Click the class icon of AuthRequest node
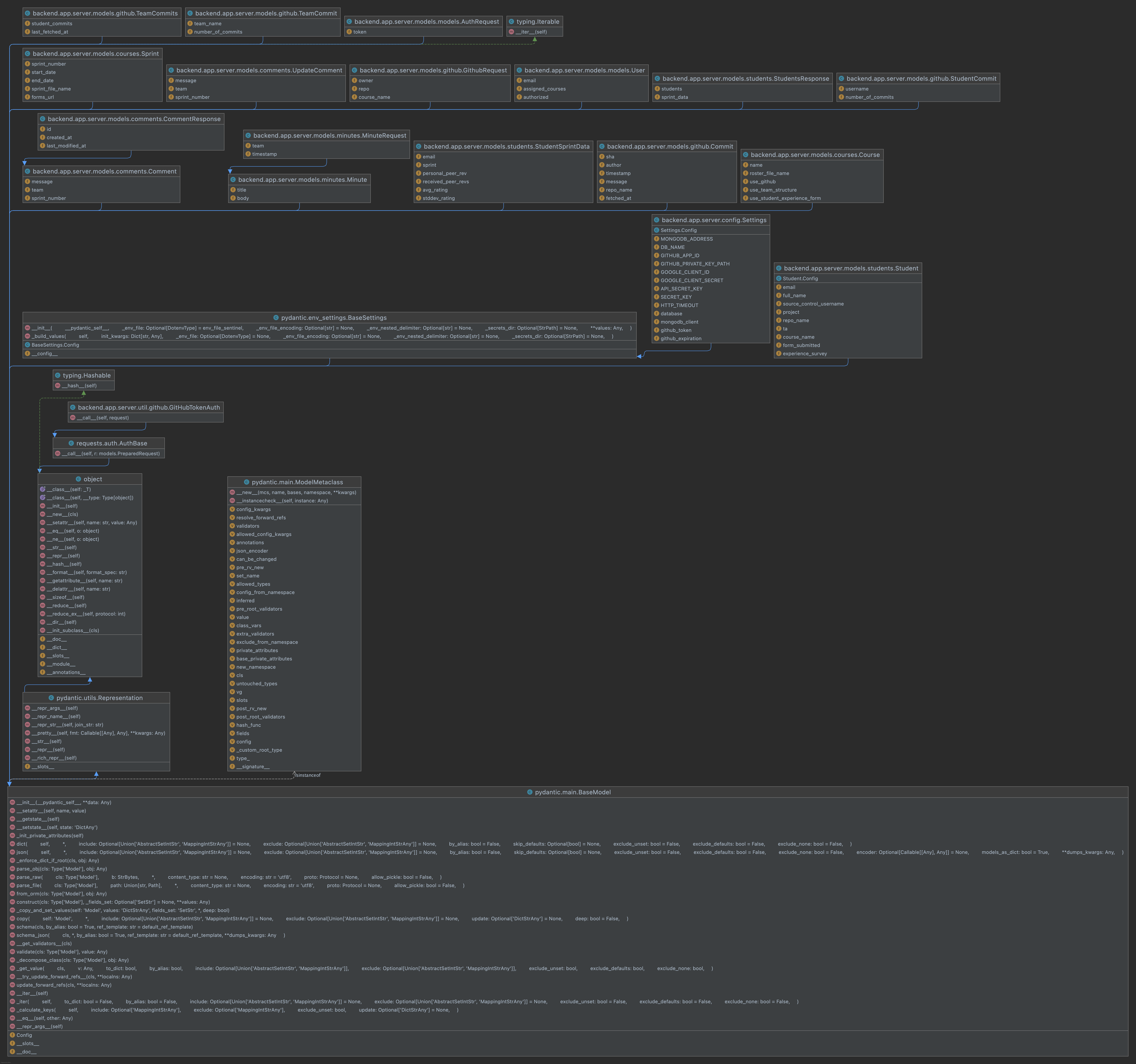Image resolution: width=1136 pixels, height=1064 pixels. 349,22
